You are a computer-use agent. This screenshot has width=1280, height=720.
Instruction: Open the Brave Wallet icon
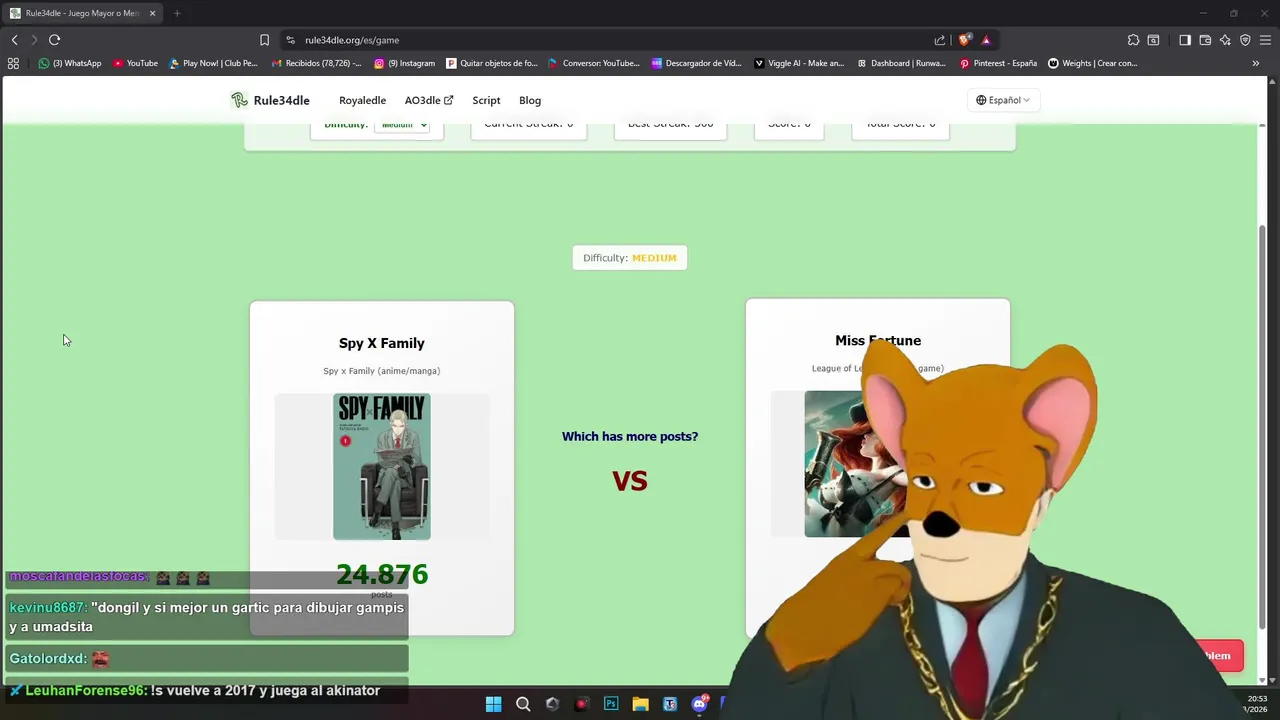tap(1205, 40)
